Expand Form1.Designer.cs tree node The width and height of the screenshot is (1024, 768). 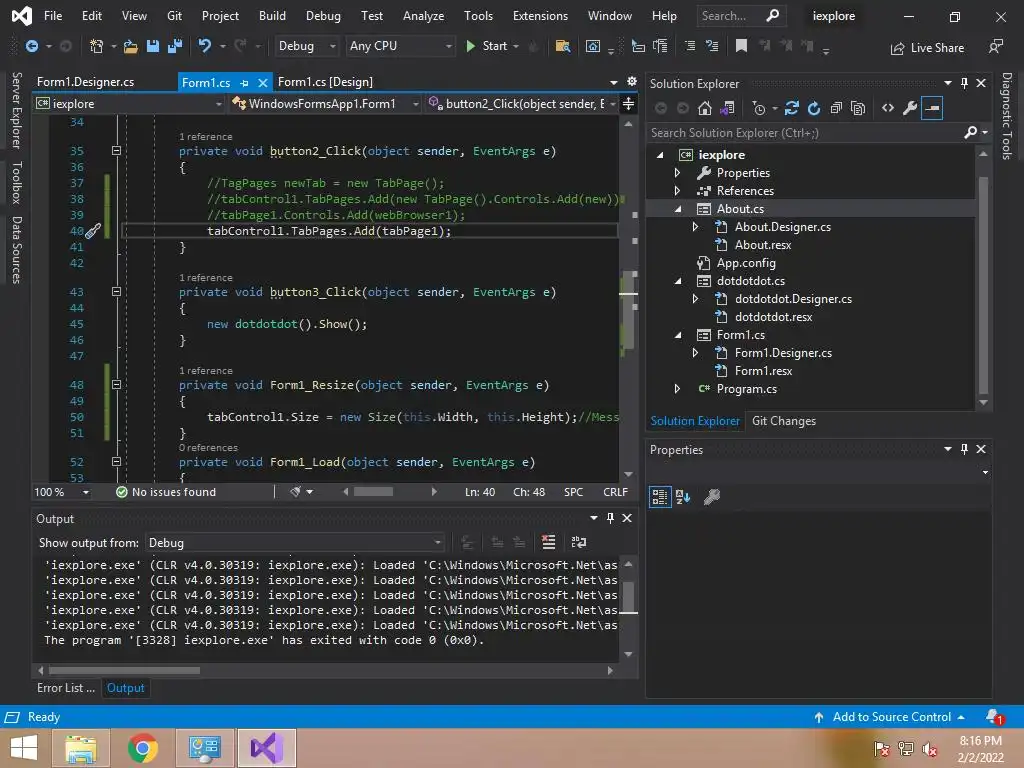click(x=696, y=353)
